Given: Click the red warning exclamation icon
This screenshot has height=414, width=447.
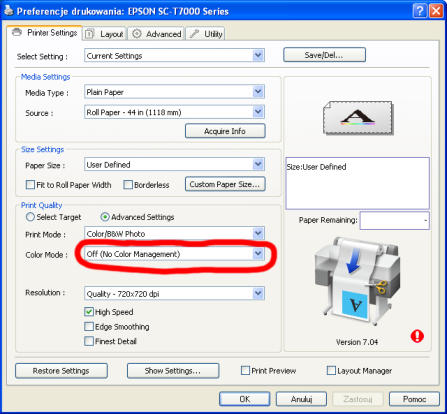Looking at the screenshot, I should point(417,336).
